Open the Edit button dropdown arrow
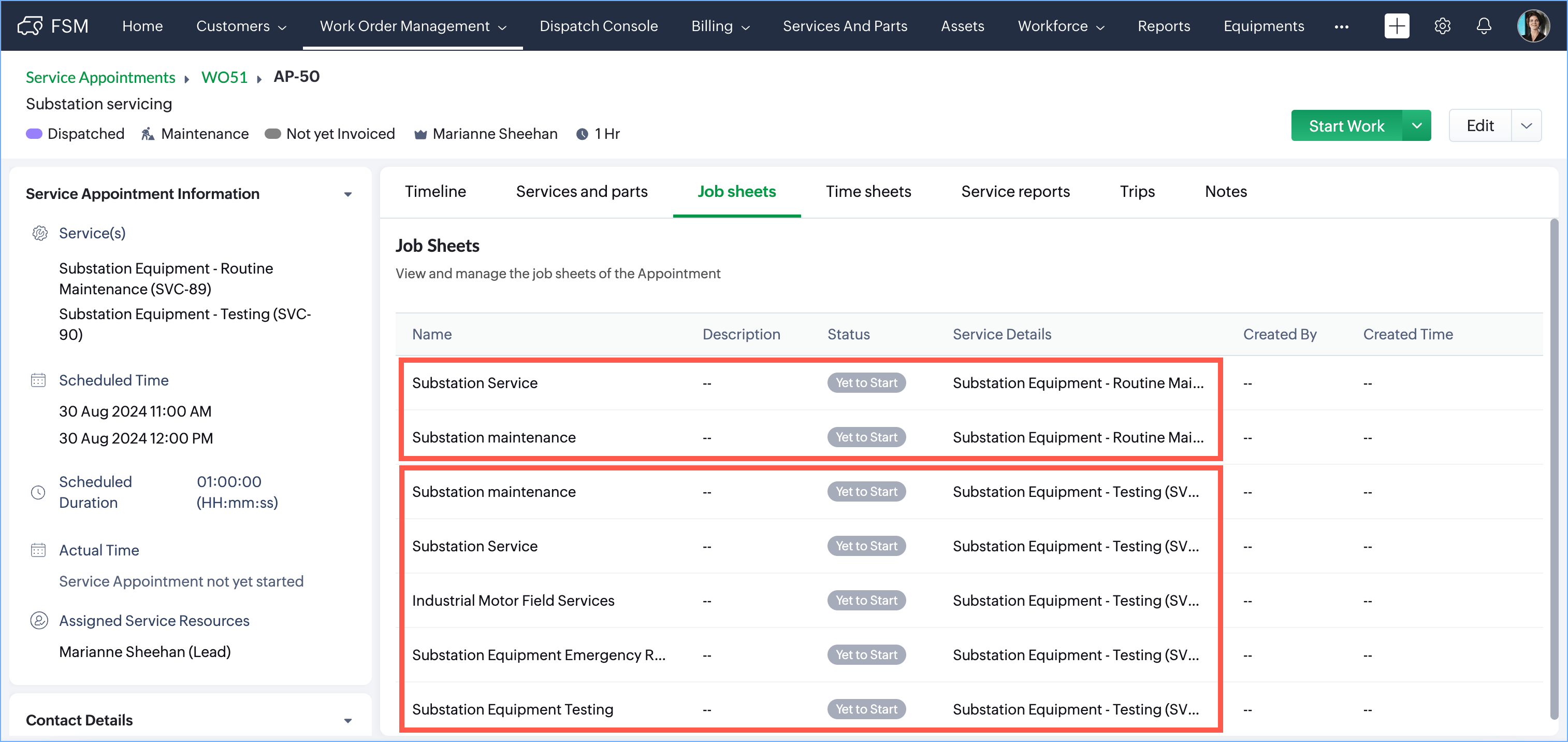Image resolution: width=1568 pixels, height=742 pixels. 1526,125
